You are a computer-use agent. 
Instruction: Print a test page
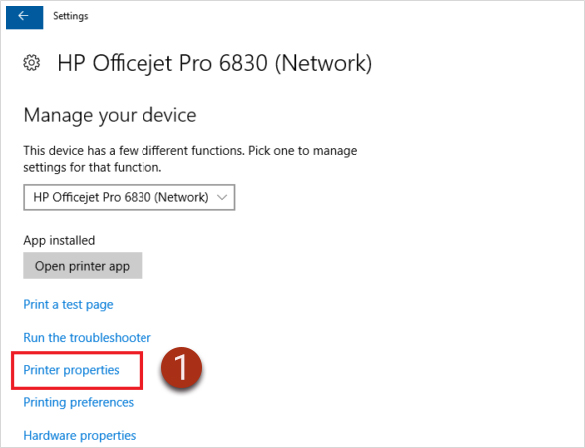coord(68,305)
